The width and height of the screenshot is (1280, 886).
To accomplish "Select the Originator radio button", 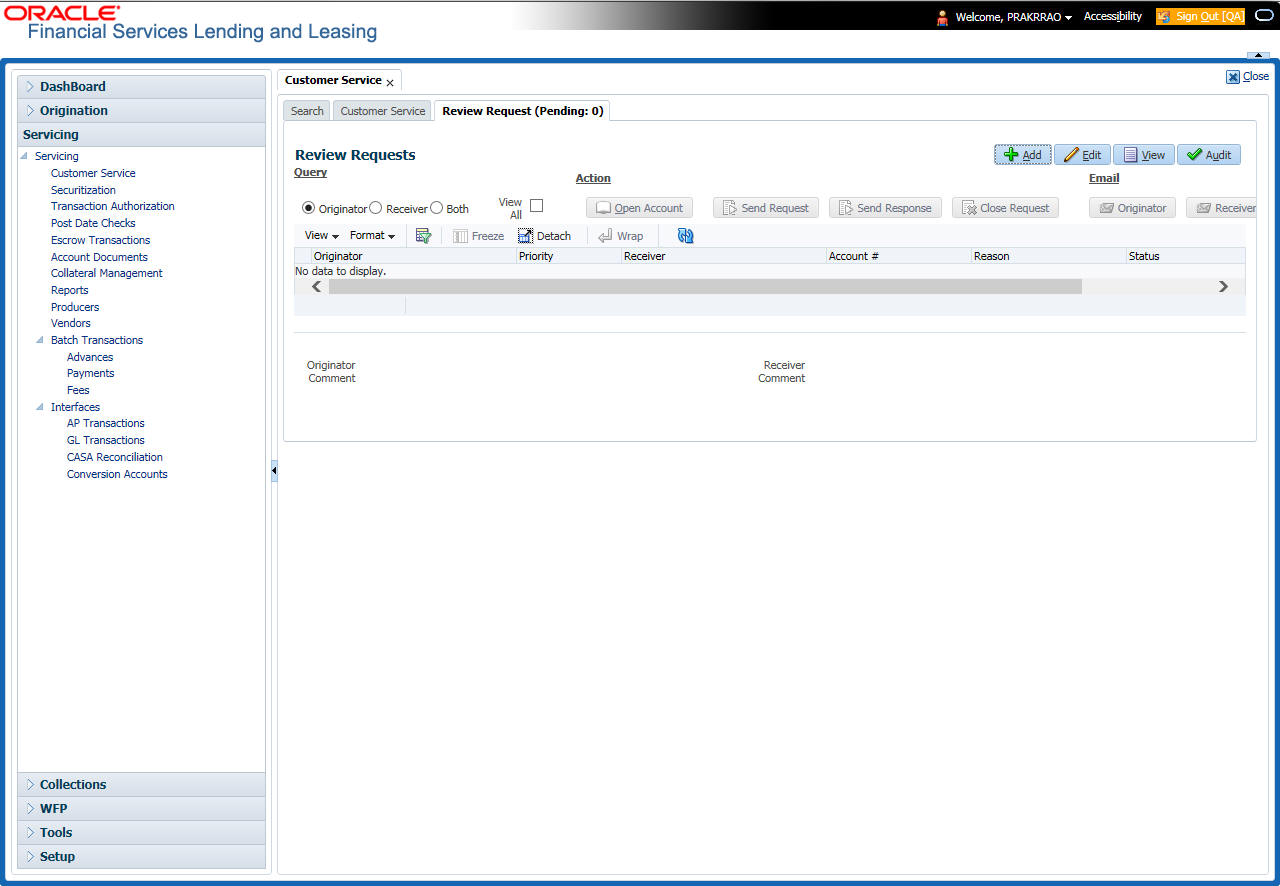I will pos(308,208).
